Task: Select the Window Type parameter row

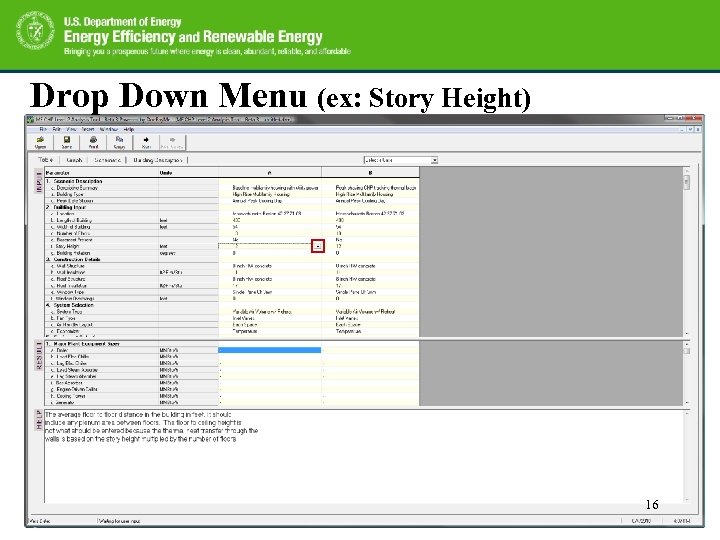Action: [x=101, y=292]
